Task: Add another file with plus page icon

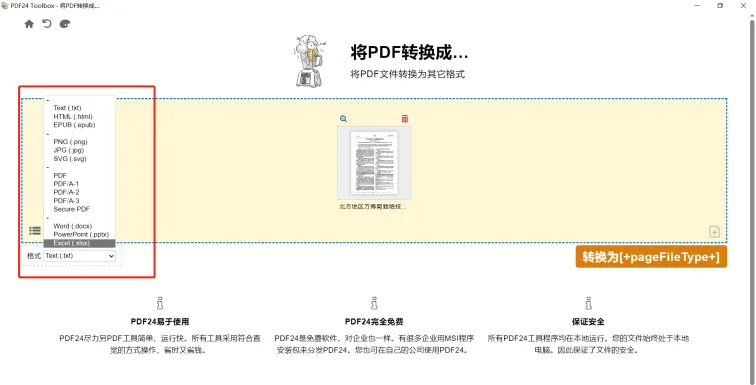Action: pos(715,232)
